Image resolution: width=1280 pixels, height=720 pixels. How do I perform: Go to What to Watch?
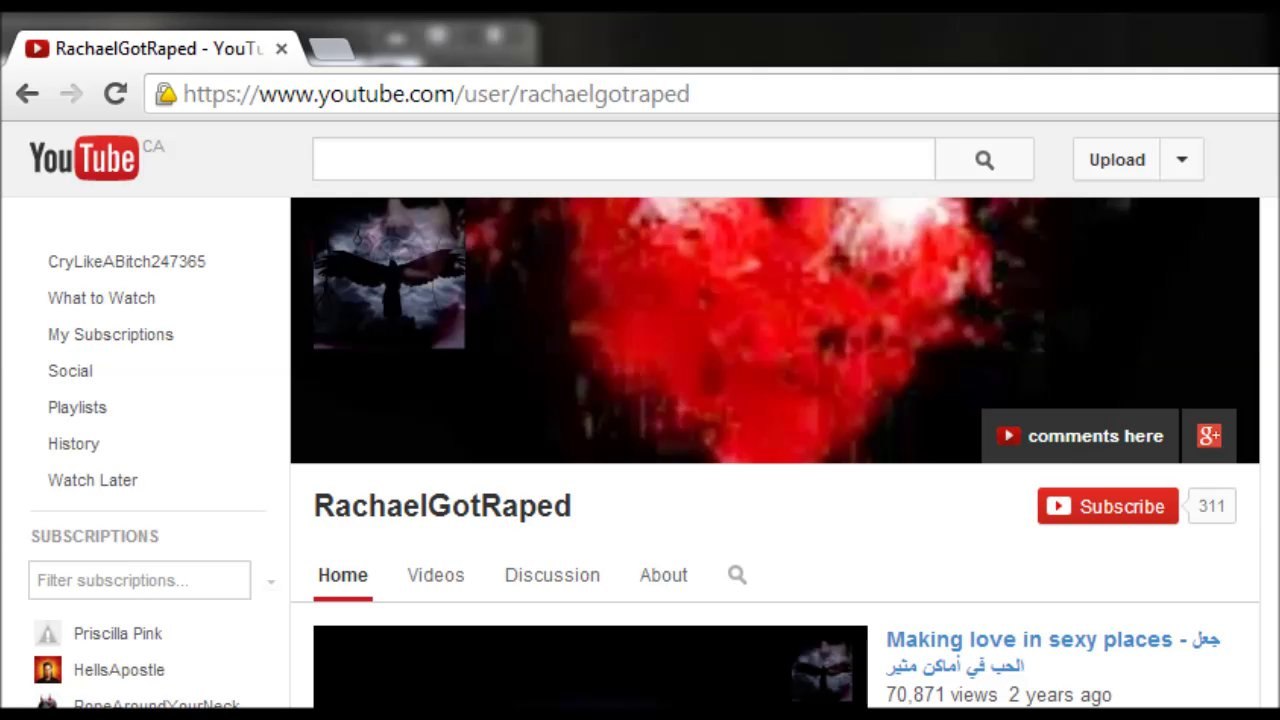tap(102, 298)
